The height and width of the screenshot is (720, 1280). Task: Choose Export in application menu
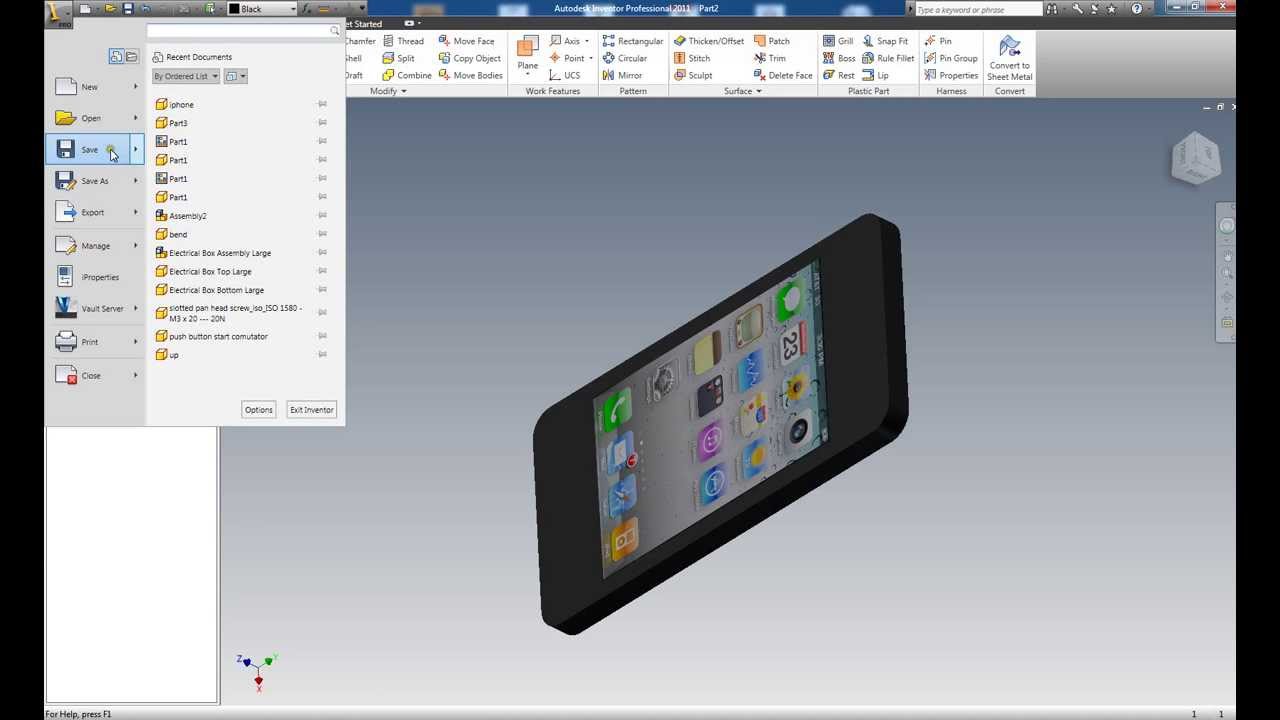point(95,212)
